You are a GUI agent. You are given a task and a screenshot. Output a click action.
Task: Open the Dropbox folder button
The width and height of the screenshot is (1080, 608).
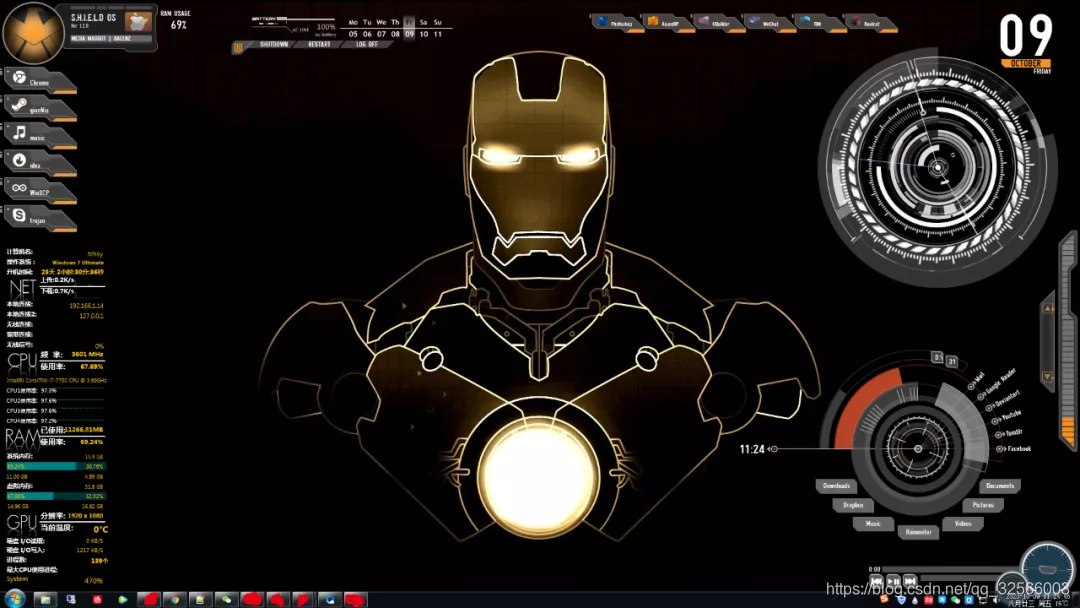click(853, 505)
